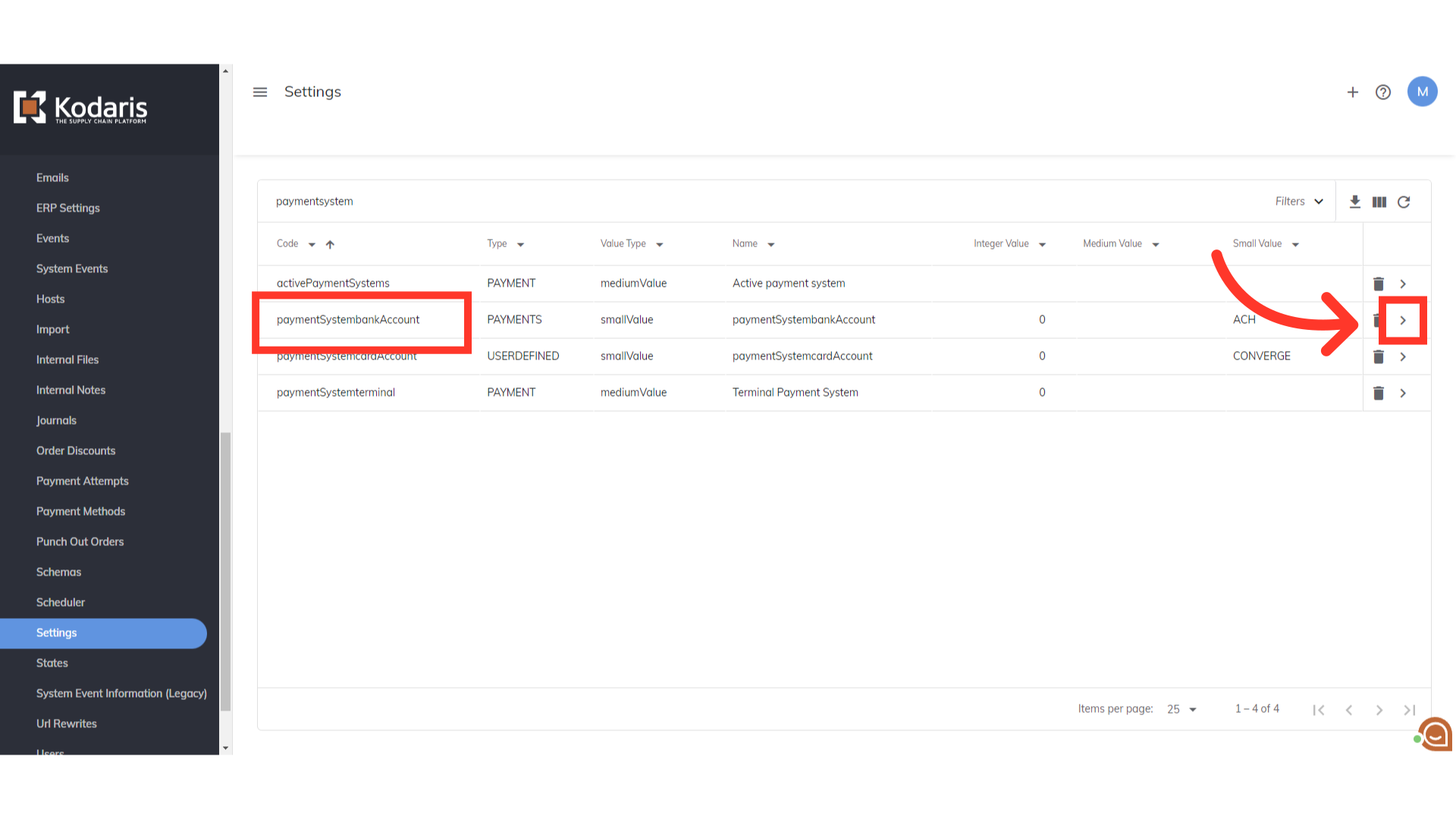Image resolution: width=1456 pixels, height=819 pixels.
Task: Go to Payment Methods in sidebar
Action: point(80,511)
